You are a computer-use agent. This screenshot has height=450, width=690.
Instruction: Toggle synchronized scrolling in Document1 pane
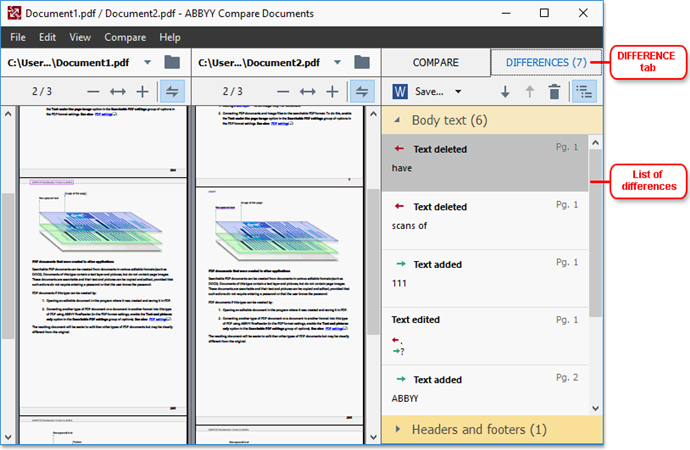coord(172,91)
